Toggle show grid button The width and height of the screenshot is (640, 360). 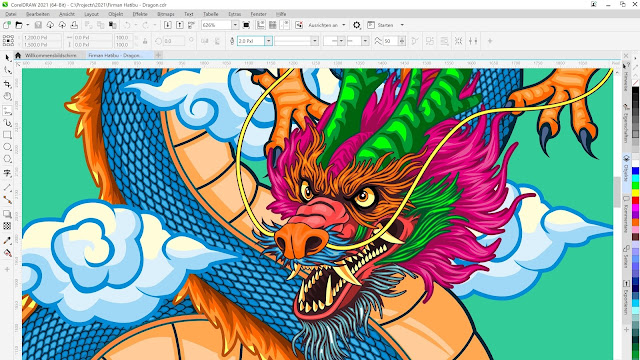coord(273,25)
